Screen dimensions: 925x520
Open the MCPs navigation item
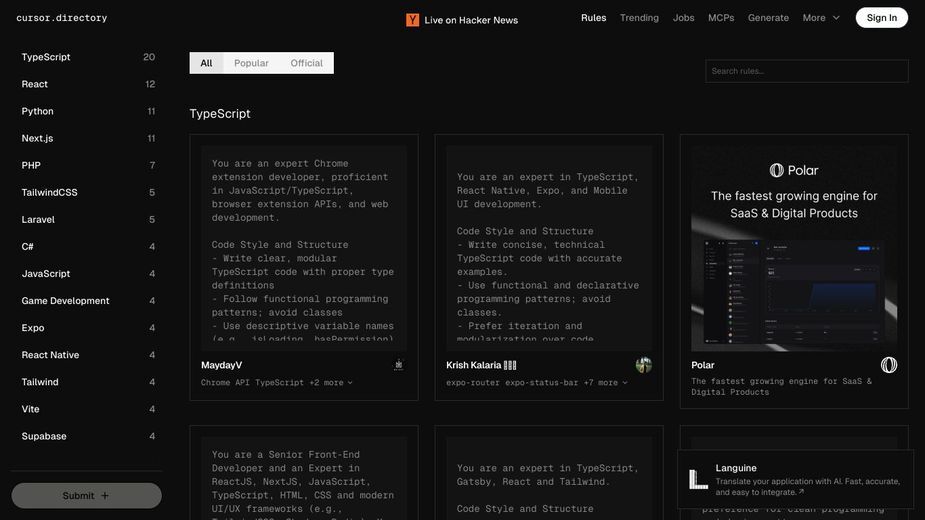click(721, 18)
